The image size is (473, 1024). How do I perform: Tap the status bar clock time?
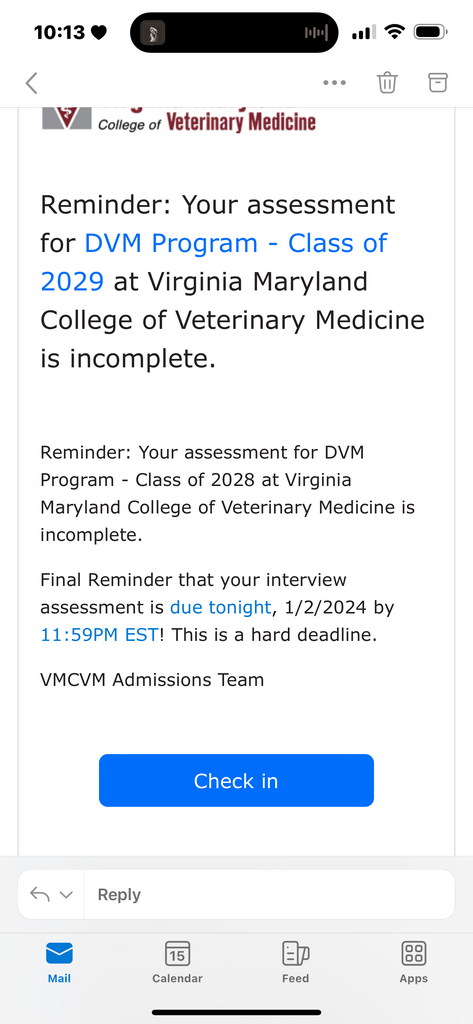click(x=59, y=32)
